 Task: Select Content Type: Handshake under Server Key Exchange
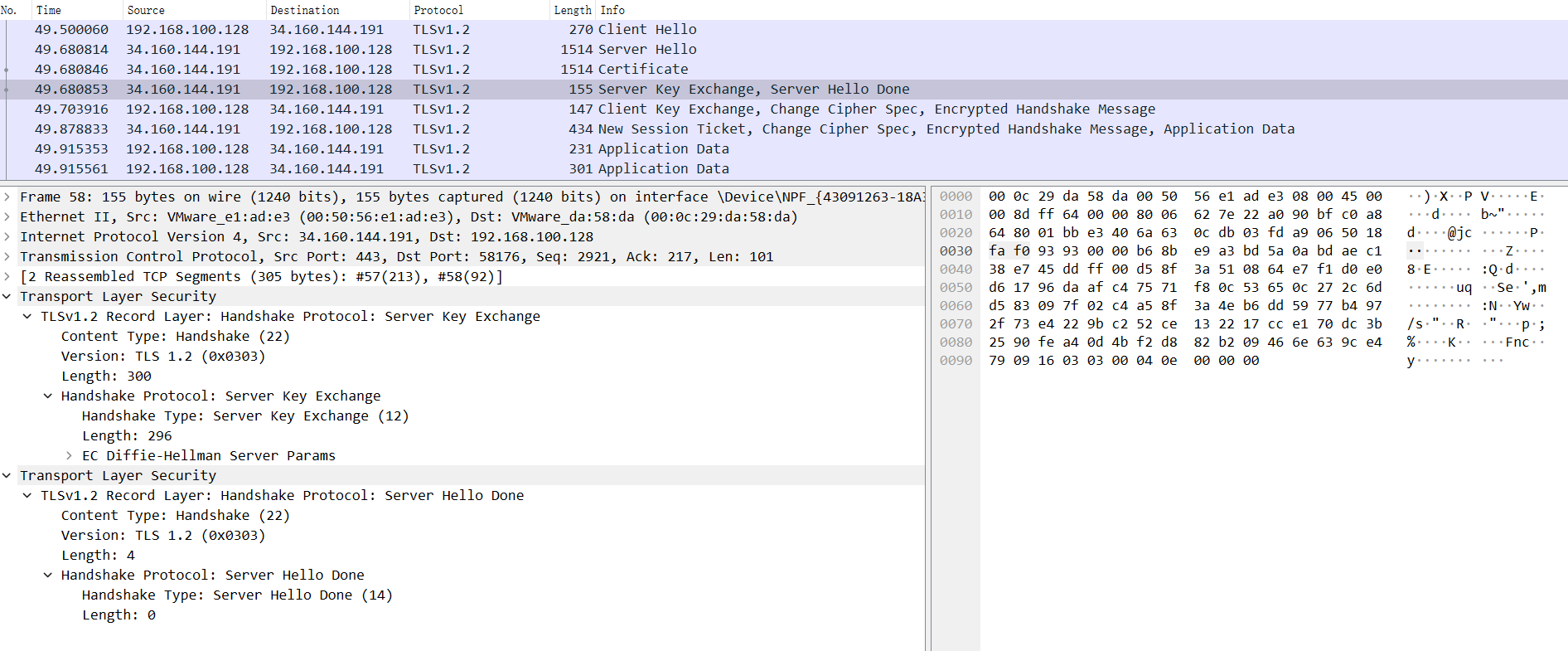point(176,337)
